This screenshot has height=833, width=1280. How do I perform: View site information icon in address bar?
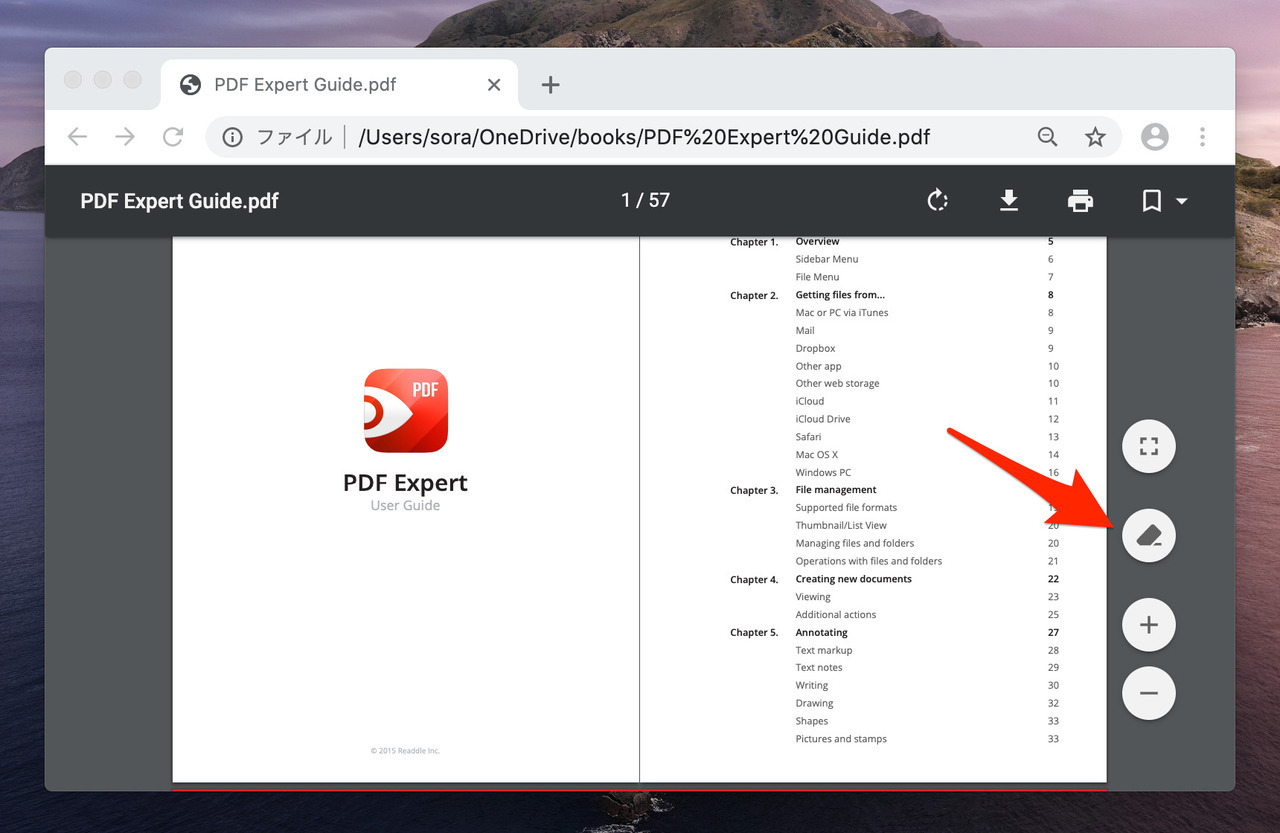pos(232,137)
